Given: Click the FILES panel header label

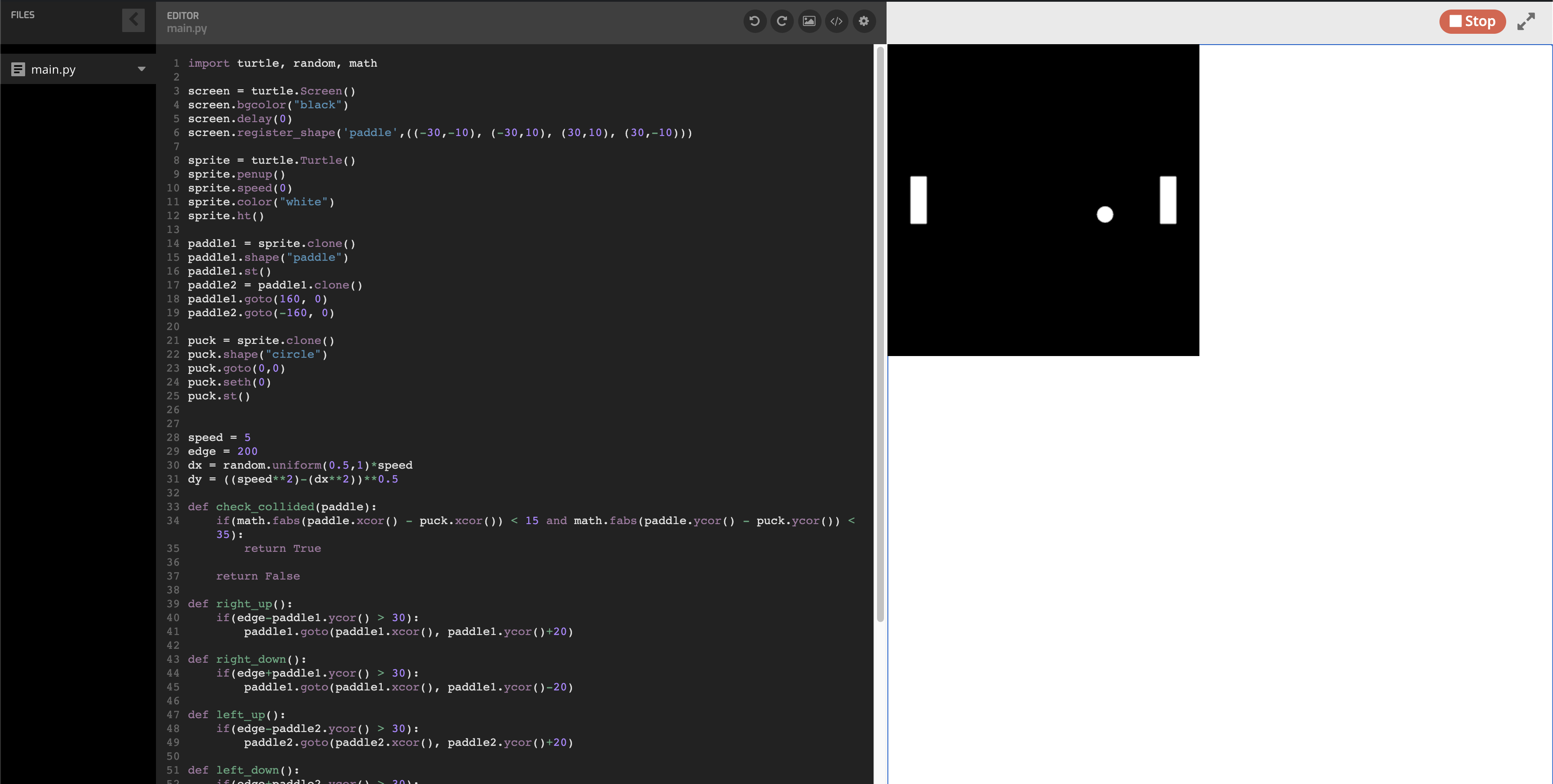Looking at the screenshot, I should 23,15.
